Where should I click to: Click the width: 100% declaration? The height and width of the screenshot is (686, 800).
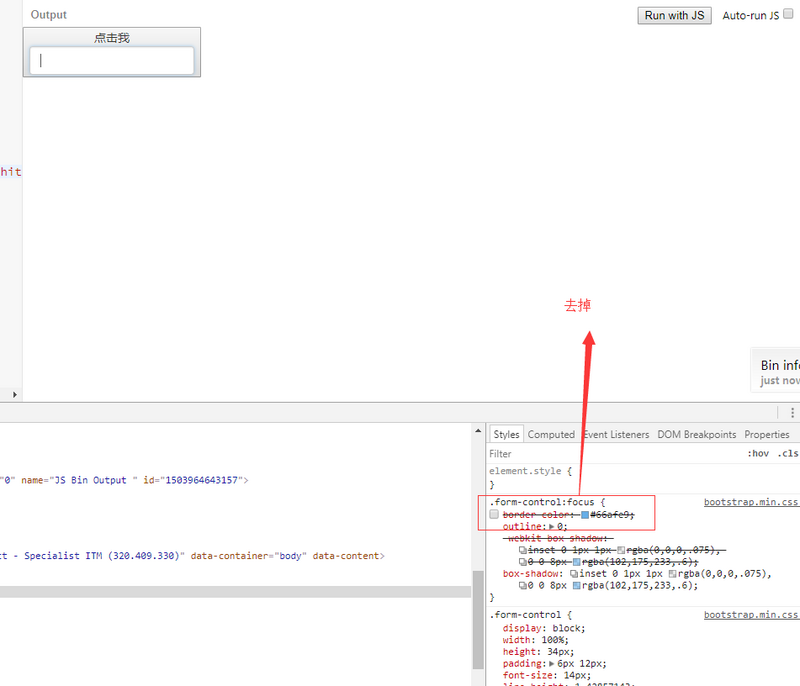[x=535, y=640]
